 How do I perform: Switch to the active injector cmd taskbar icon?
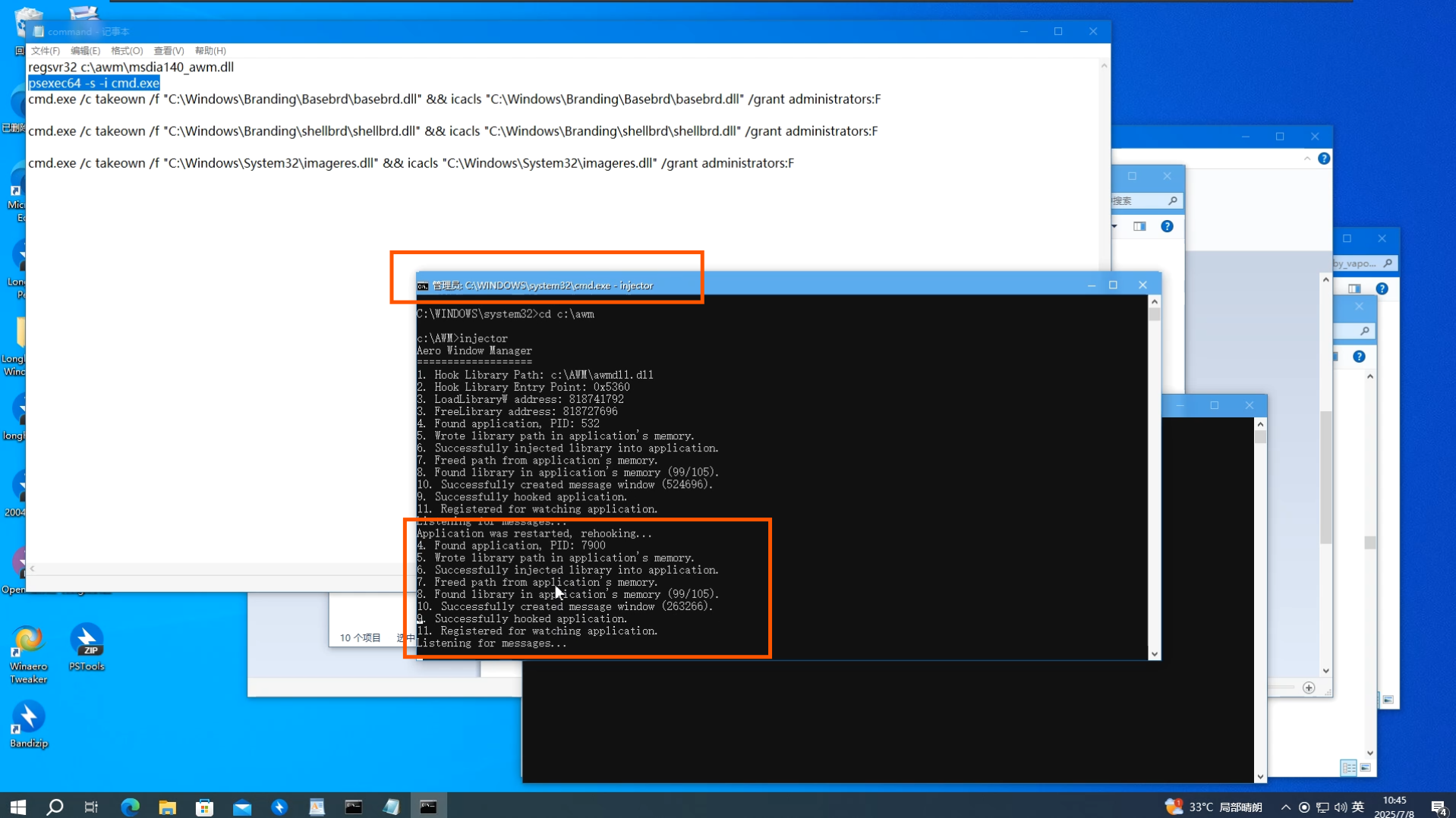point(428,807)
